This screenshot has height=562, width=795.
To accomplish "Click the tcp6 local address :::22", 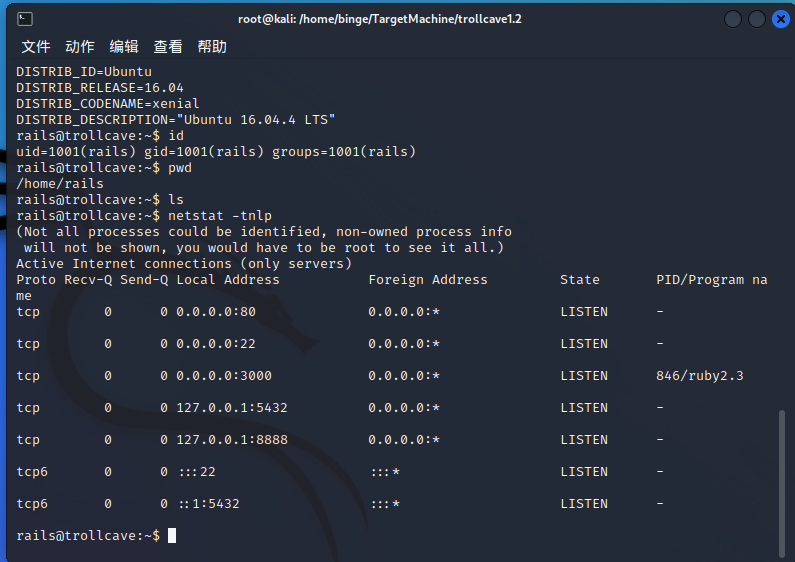I will (197, 472).
